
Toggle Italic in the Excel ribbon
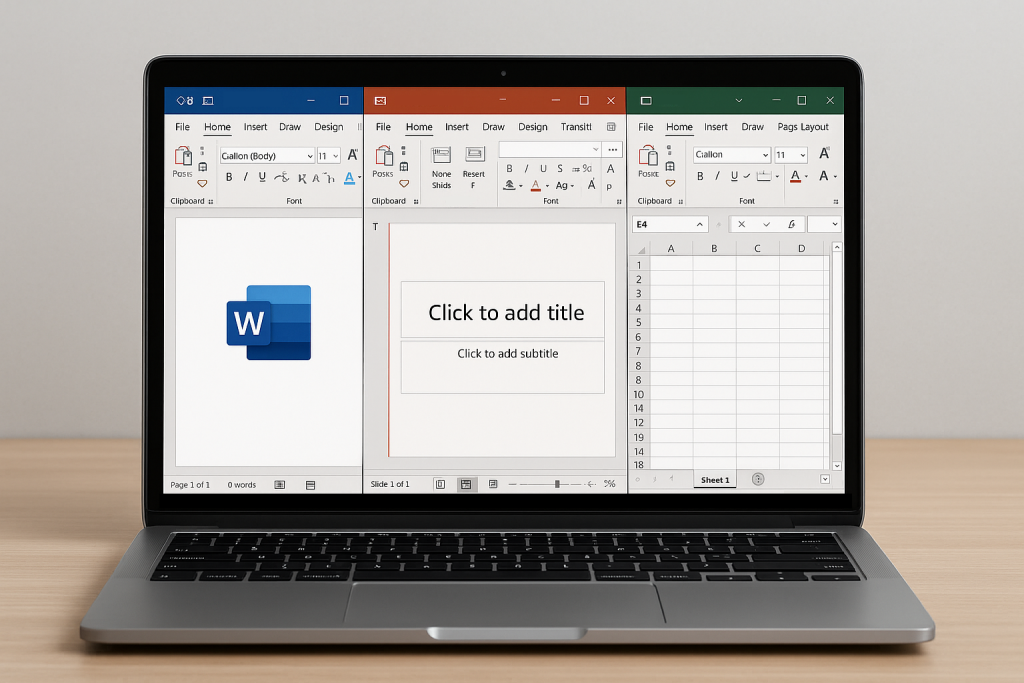[717, 177]
